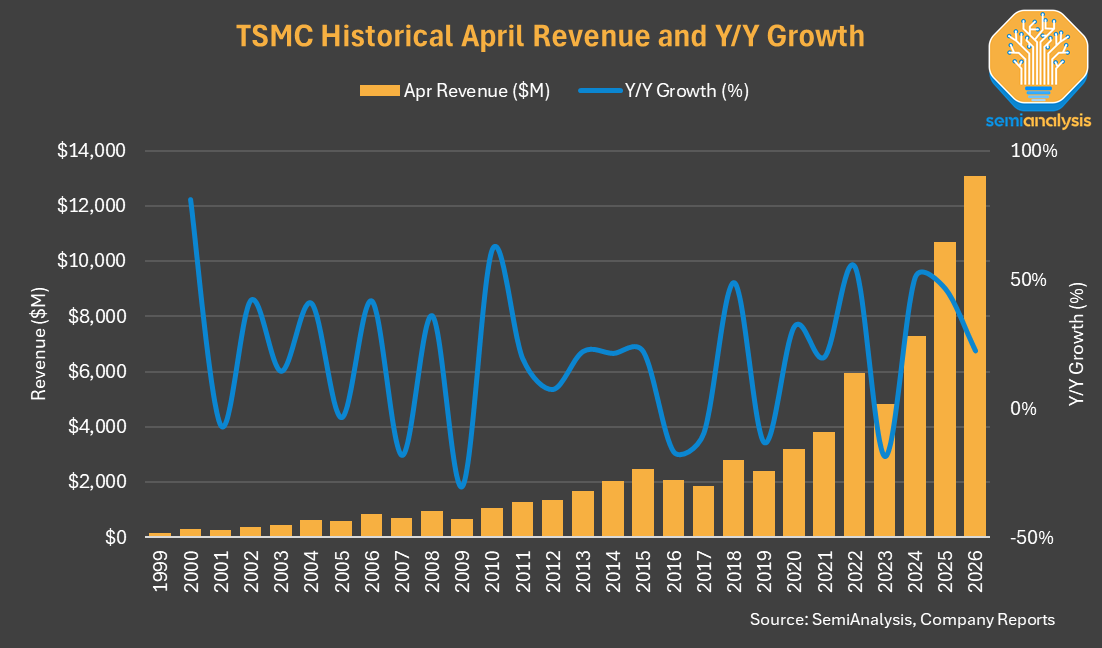Select the Apr Revenue ($M) legend label
Screen dimensions: 1102x648
[477, 91]
